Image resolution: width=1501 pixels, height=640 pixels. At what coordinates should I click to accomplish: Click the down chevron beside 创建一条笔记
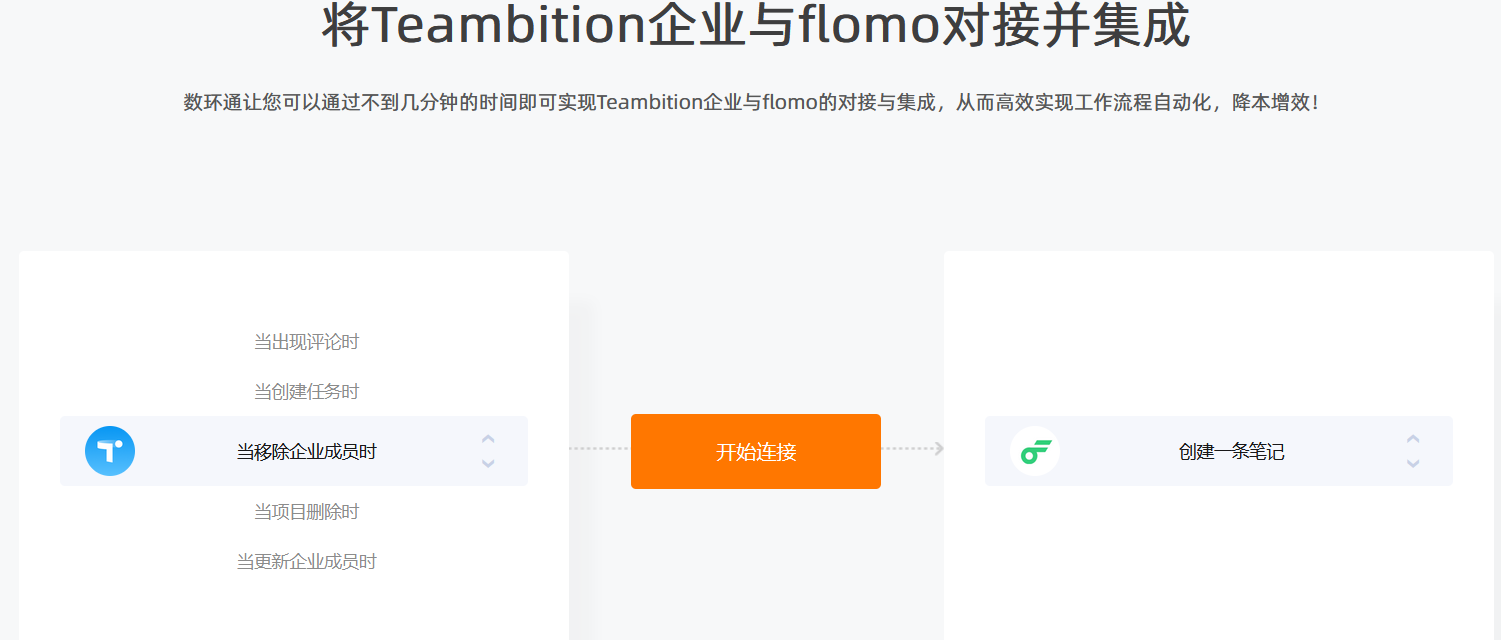(1413, 463)
